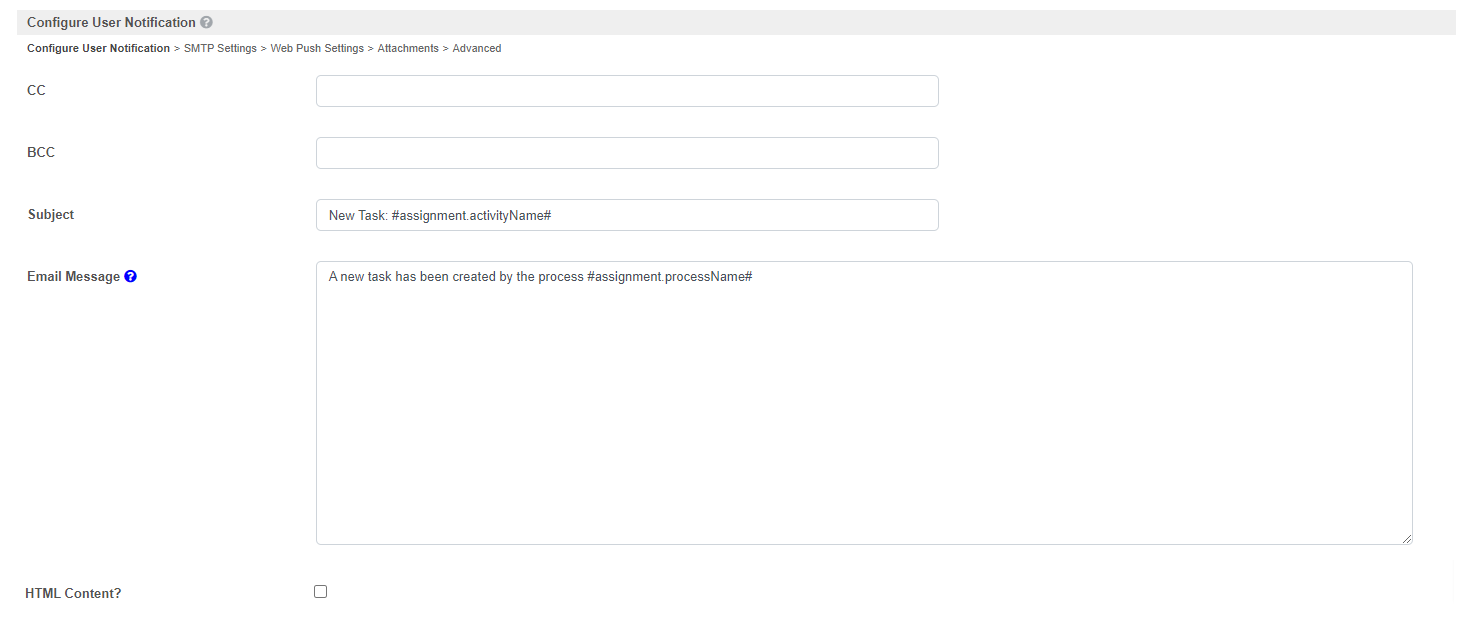This screenshot has height=624, width=1464.
Task: Open the Web Push Settings step
Action: click(x=317, y=48)
